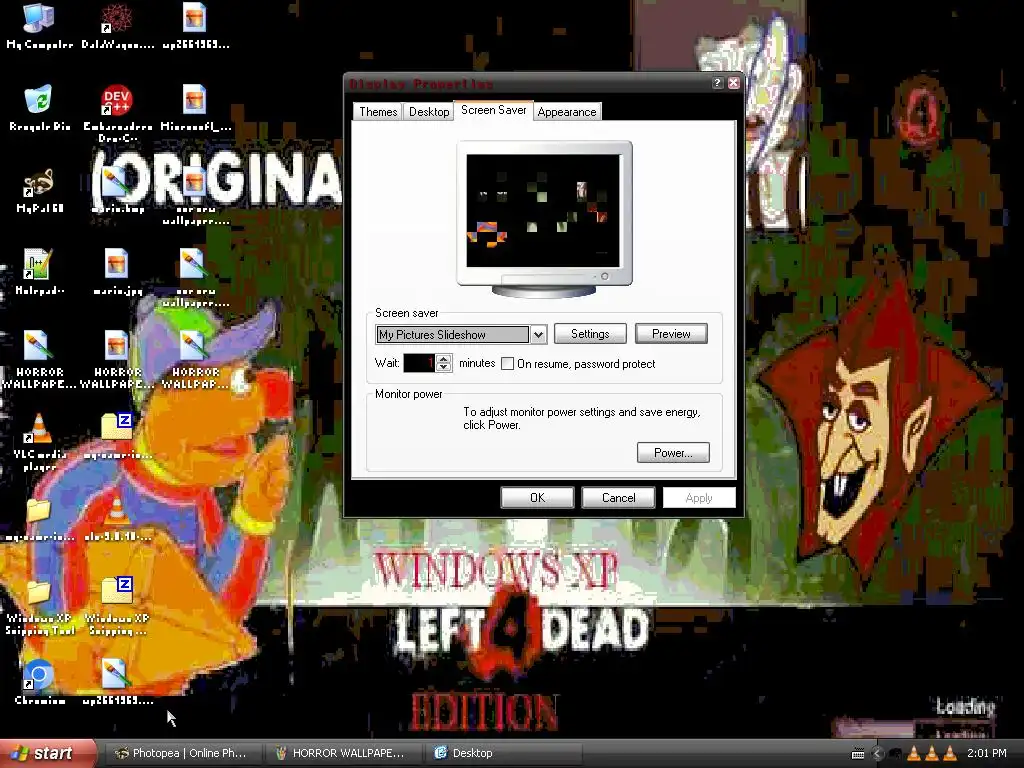Switch to the Desktop tab

tap(429, 112)
